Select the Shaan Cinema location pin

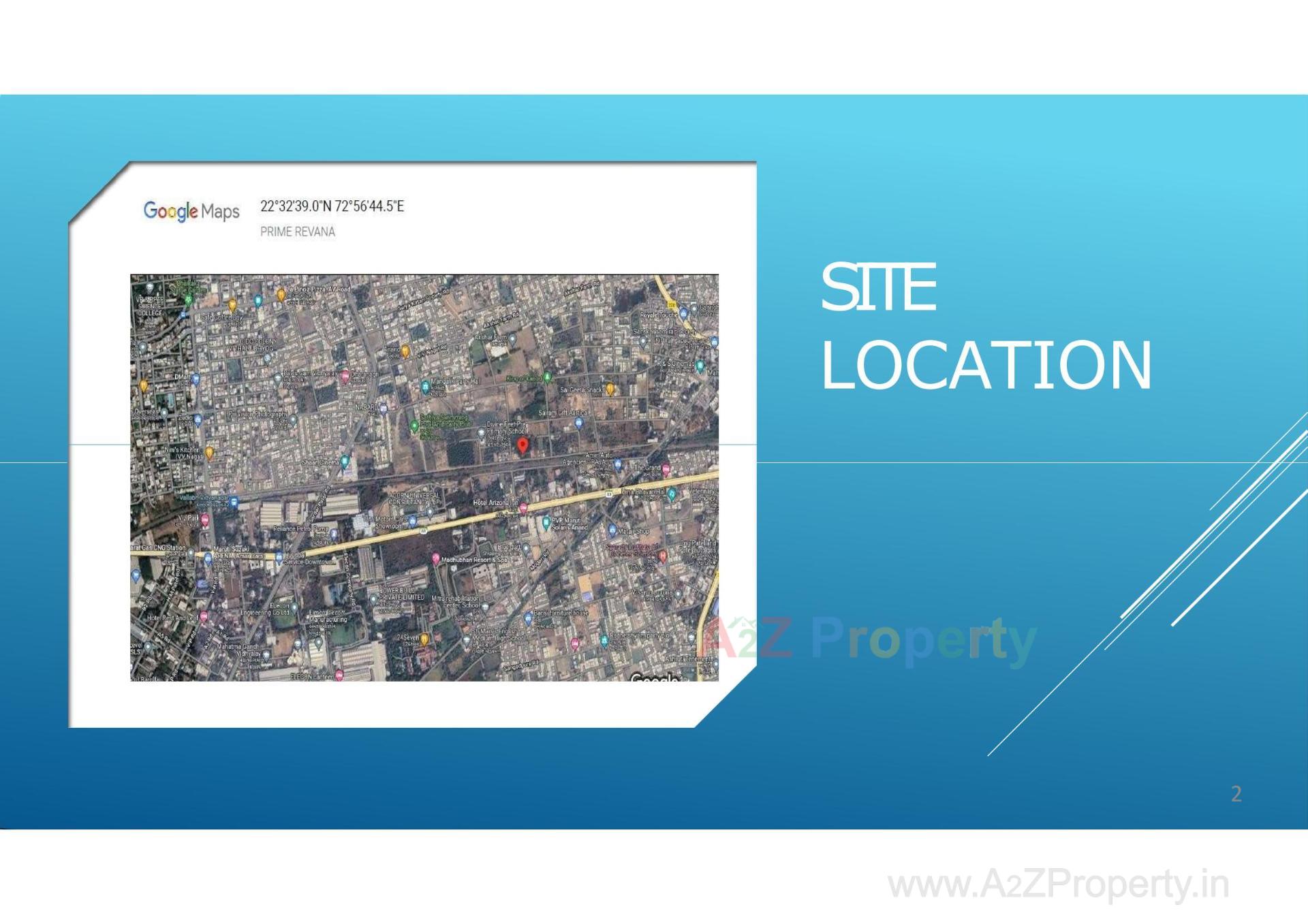(x=345, y=460)
